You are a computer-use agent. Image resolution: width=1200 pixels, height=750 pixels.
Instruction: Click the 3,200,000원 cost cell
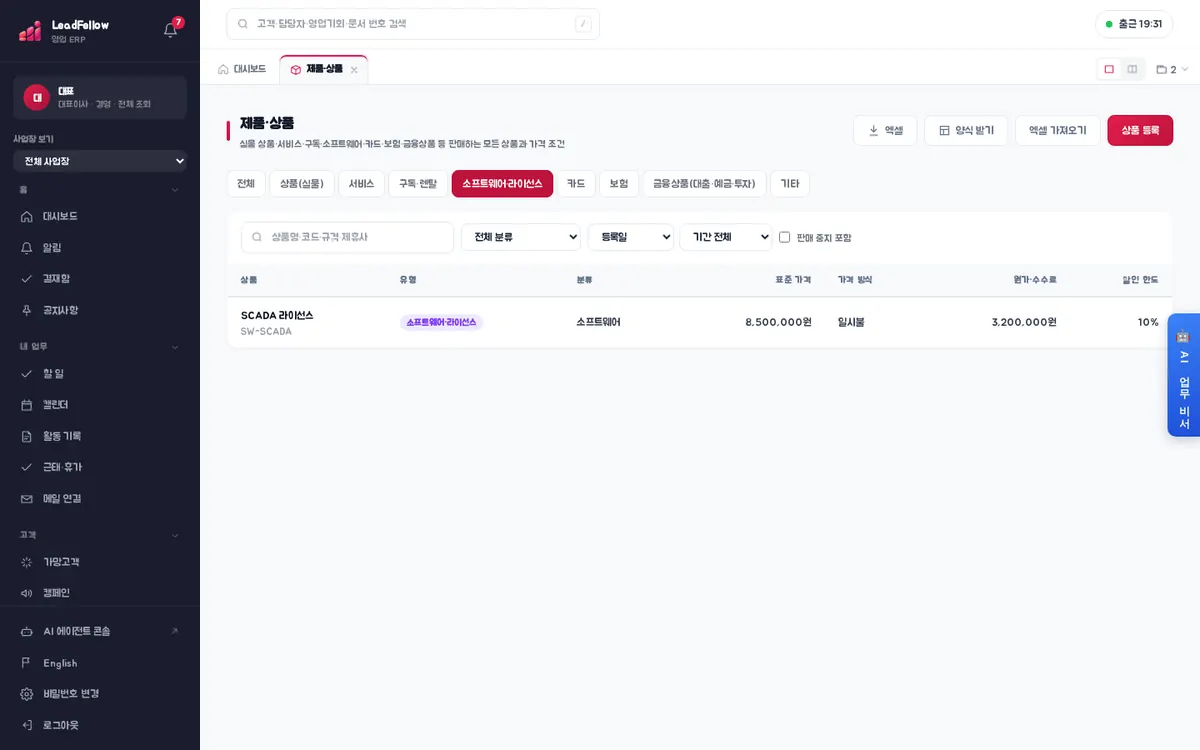tap(1024, 322)
